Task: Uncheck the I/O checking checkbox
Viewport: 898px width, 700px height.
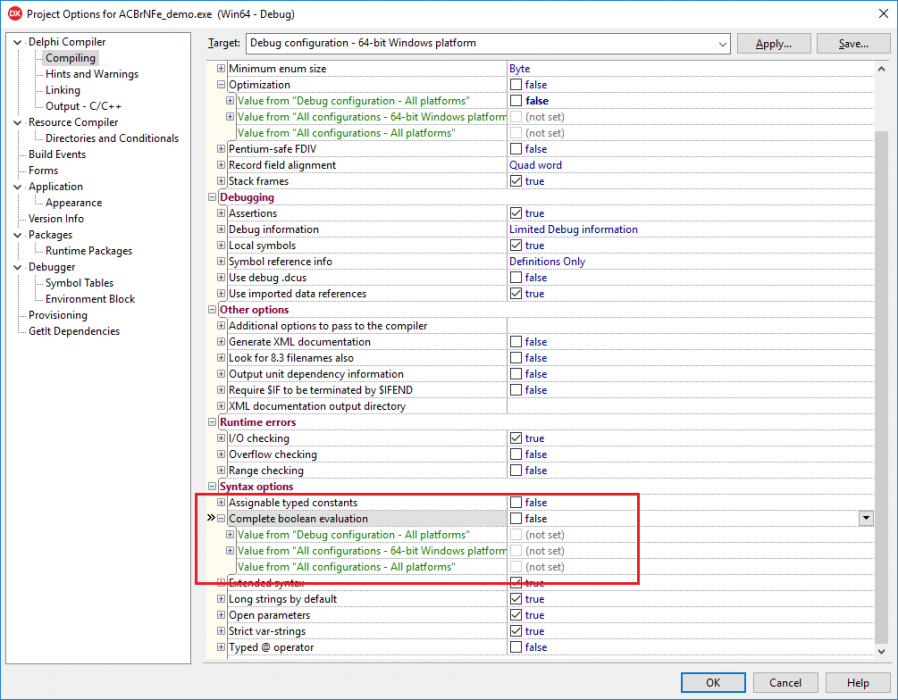Action: [515, 438]
